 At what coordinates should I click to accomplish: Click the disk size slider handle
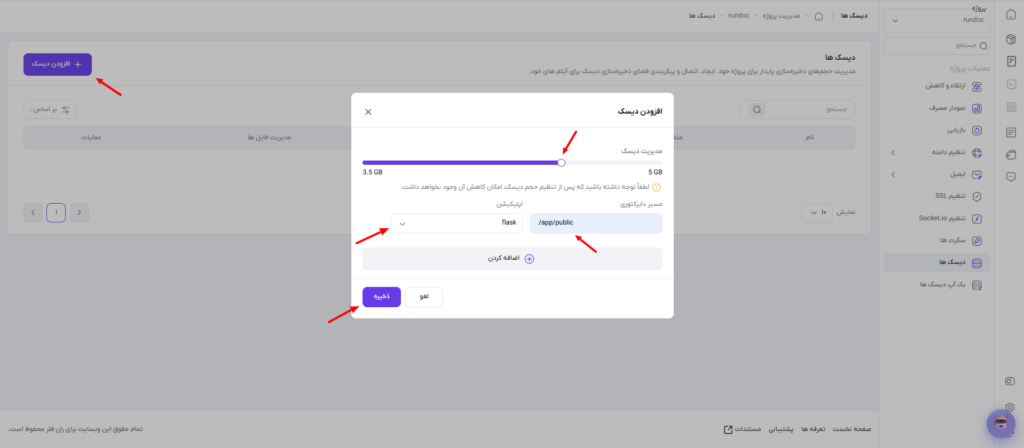pyautogui.click(x=561, y=163)
